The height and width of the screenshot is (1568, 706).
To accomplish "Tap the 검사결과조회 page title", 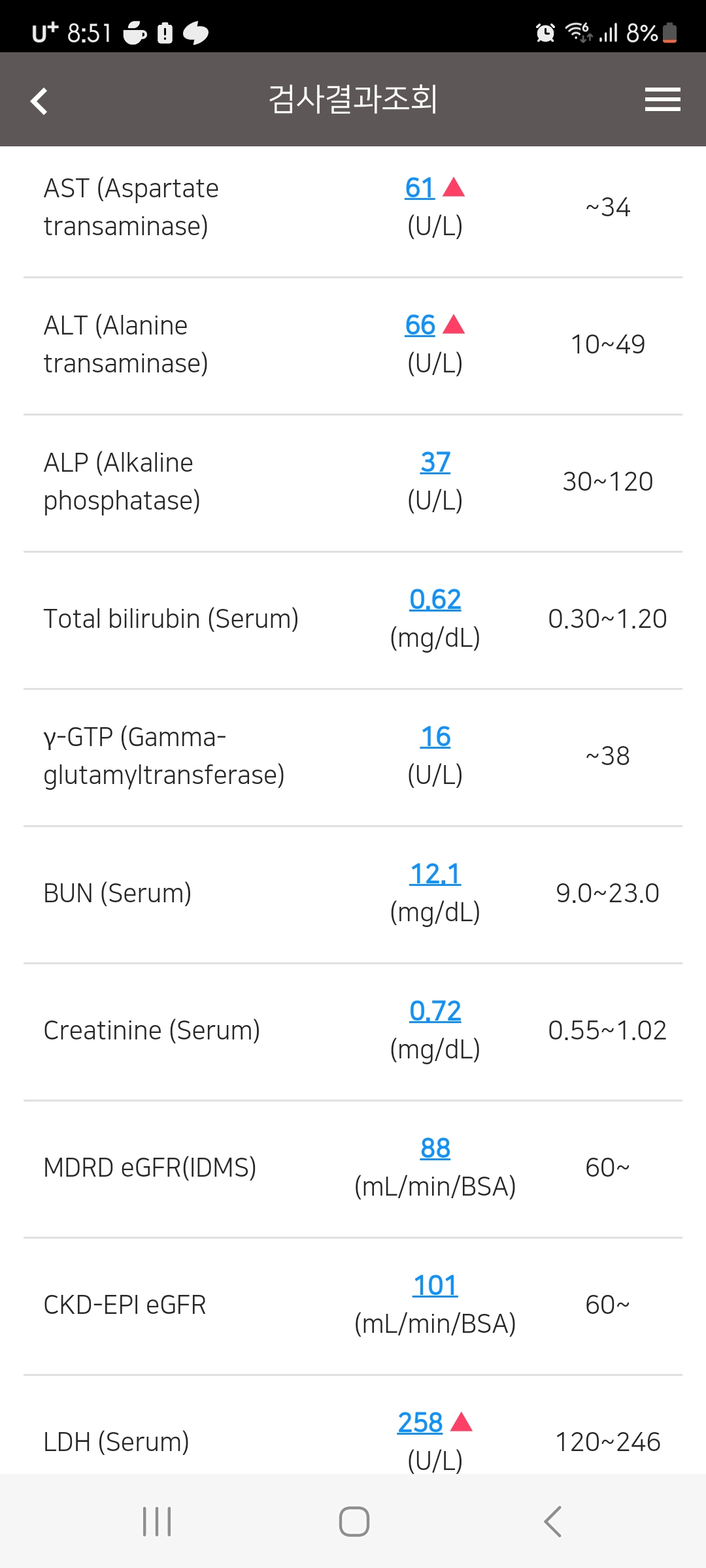I will click(x=353, y=99).
